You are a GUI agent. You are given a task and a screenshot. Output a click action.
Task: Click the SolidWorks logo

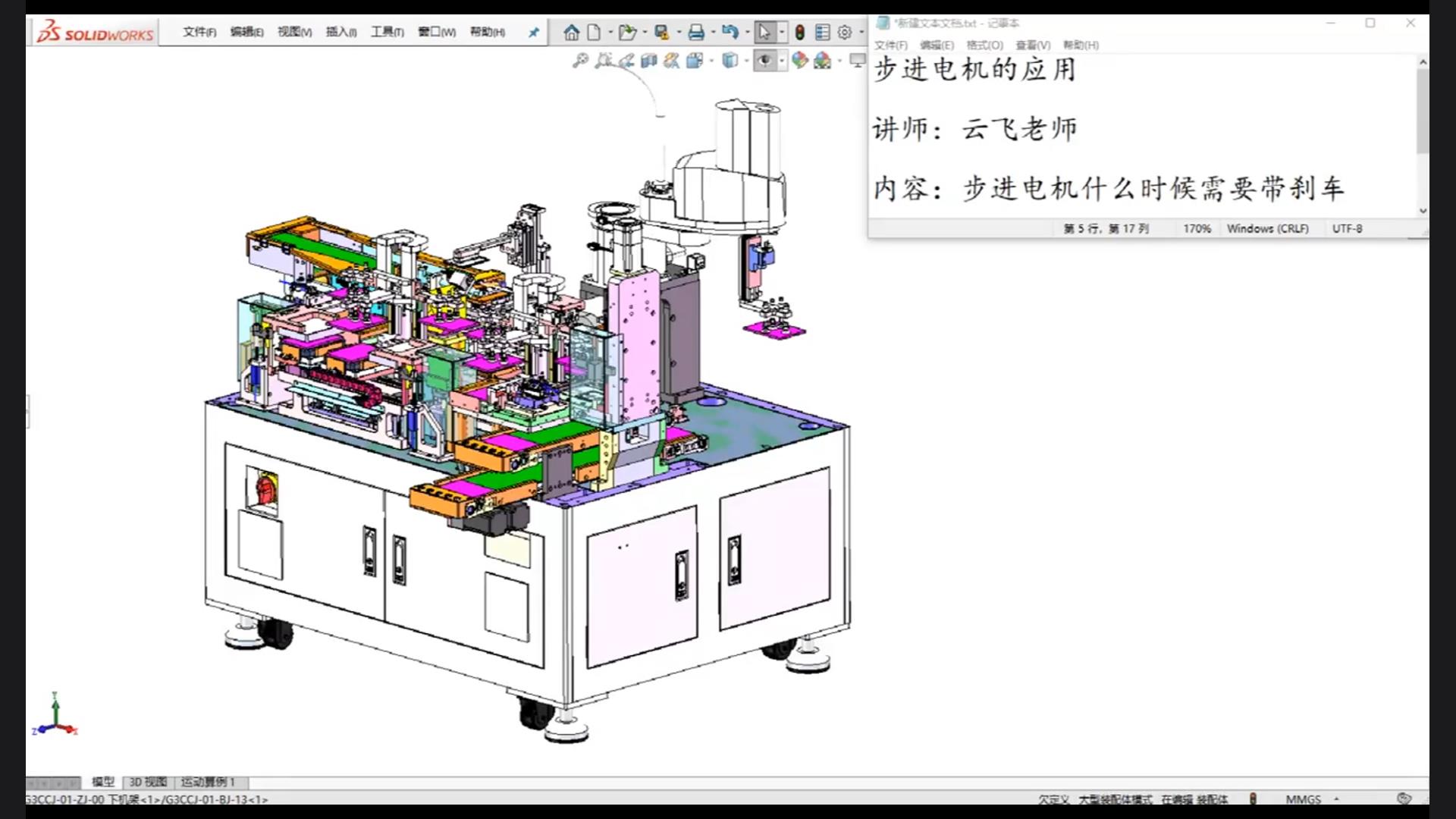96,33
